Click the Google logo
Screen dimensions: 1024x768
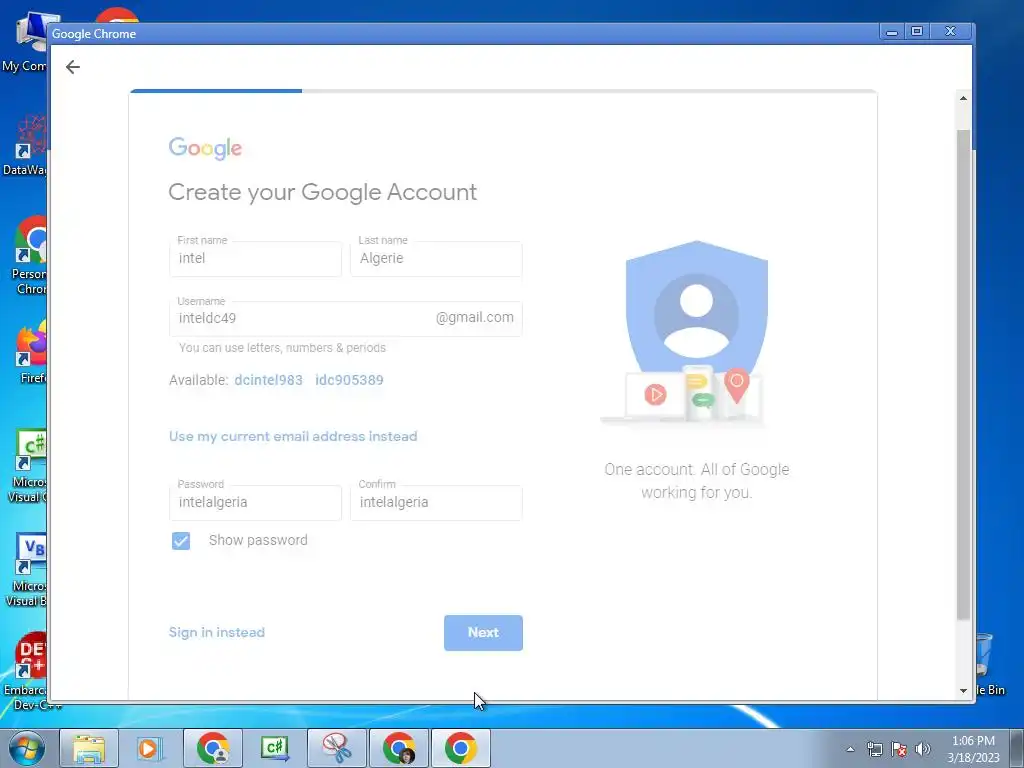click(x=205, y=148)
